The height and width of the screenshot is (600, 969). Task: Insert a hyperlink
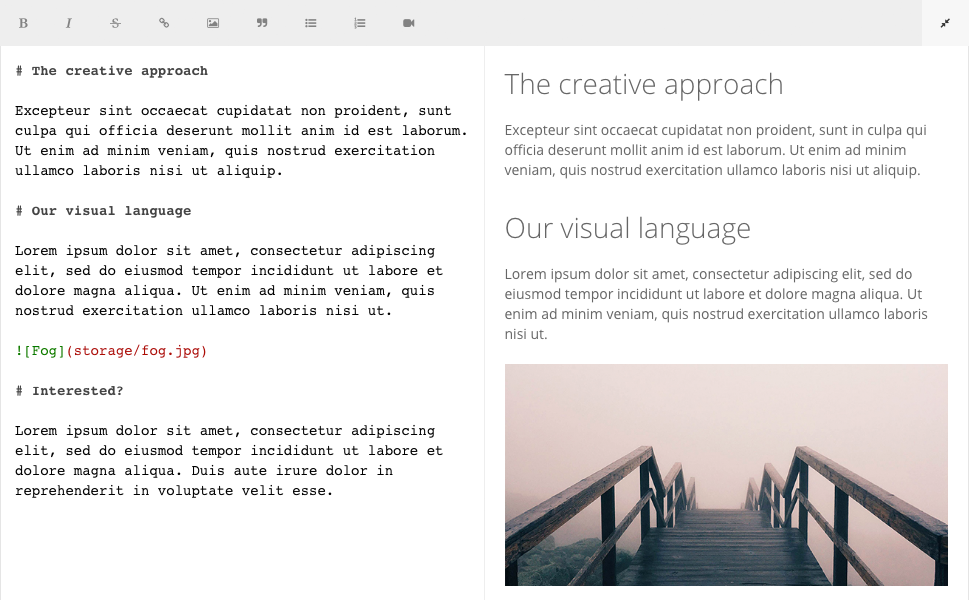point(164,23)
